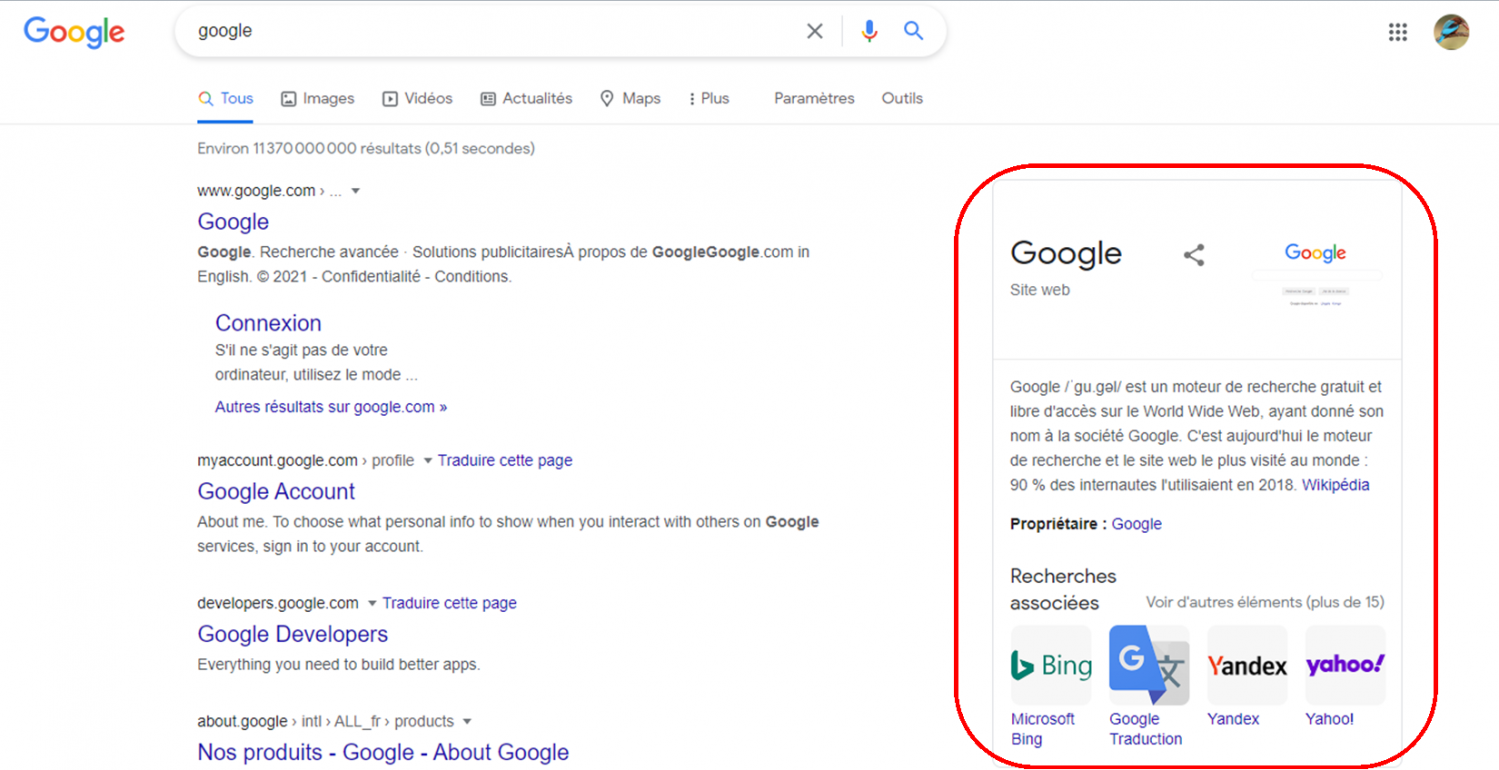Focus the search field containing google
The height and width of the screenshot is (770, 1499).
click(x=495, y=31)
